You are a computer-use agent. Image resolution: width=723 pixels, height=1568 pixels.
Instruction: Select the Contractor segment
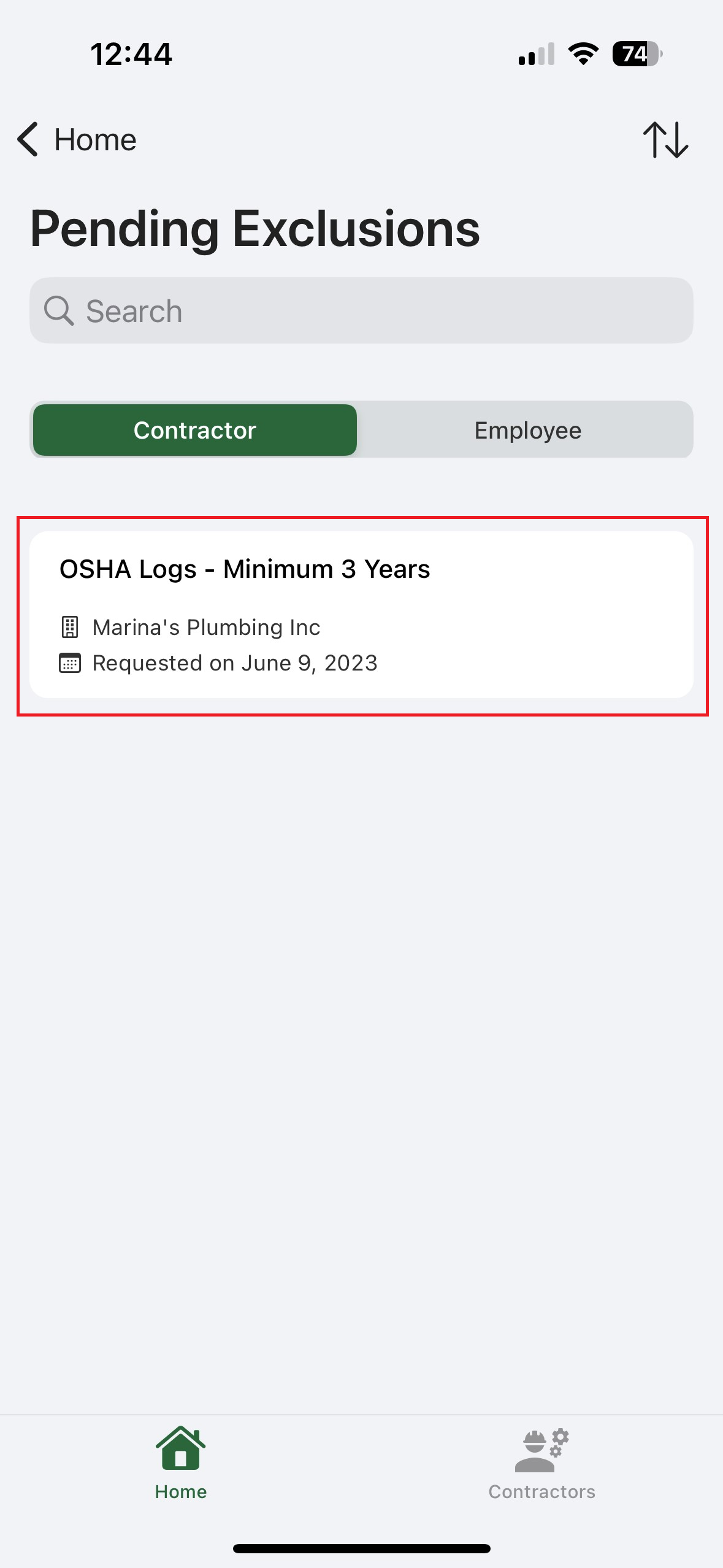click(x=195, y=430)
